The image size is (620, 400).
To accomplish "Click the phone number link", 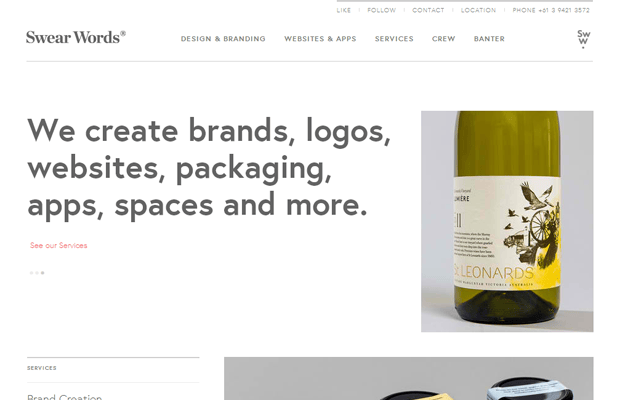I will 551,10.
